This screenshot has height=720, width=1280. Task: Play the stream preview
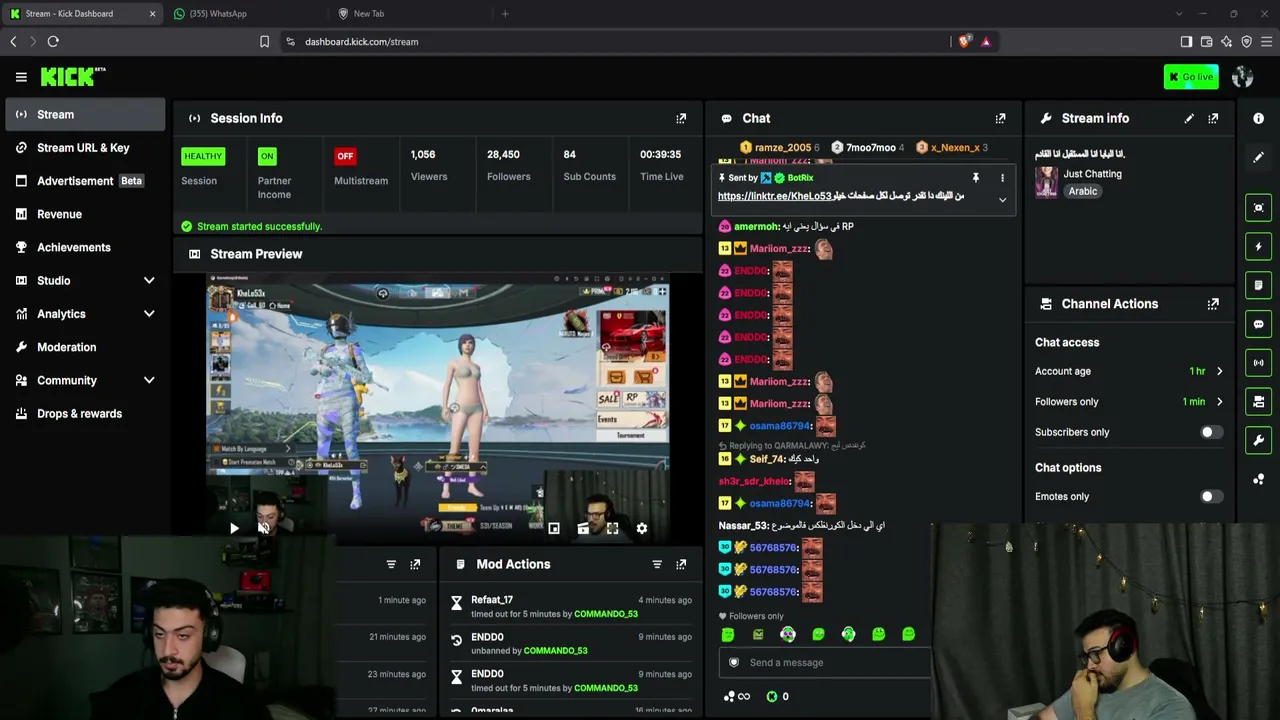(234, 528)
